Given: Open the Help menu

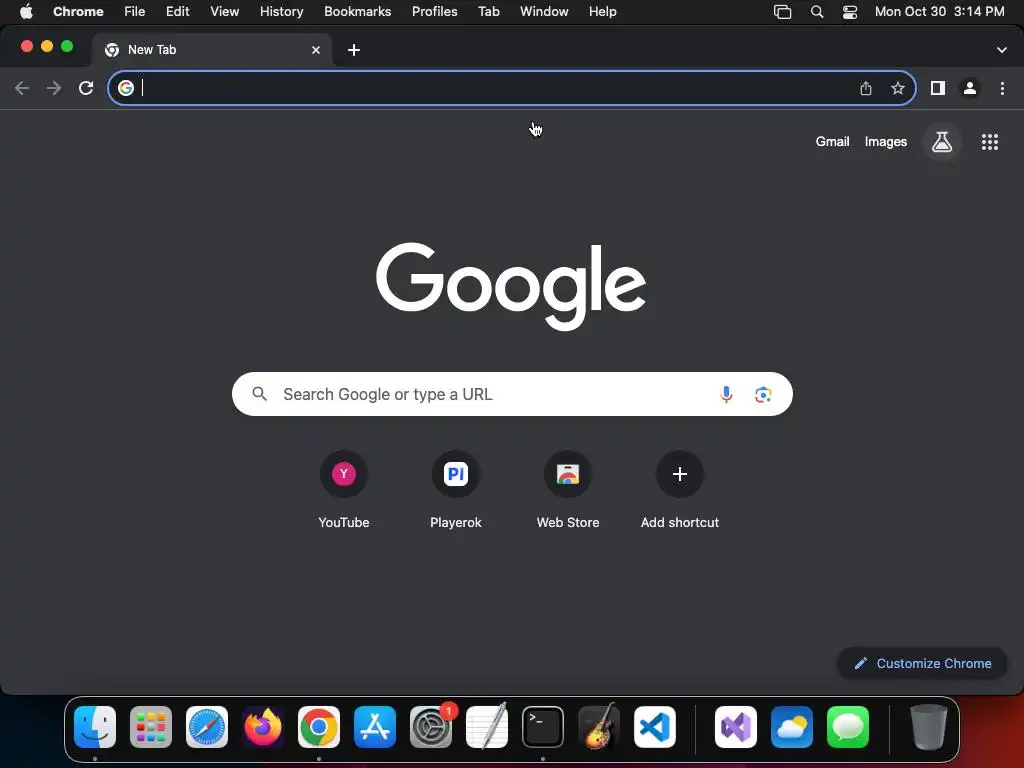Looking at the screenshot, I should pyautogui.click(x=602, y=12).
